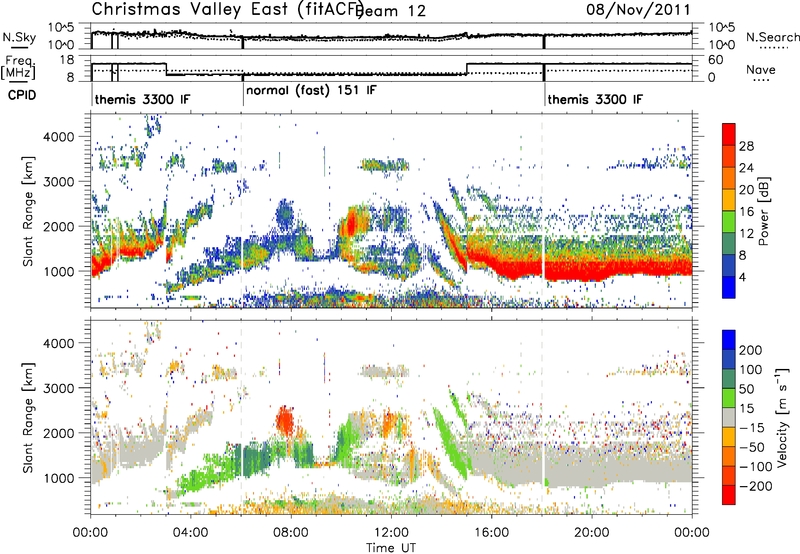Click the '04:00' time tick label

pos(190,533)
